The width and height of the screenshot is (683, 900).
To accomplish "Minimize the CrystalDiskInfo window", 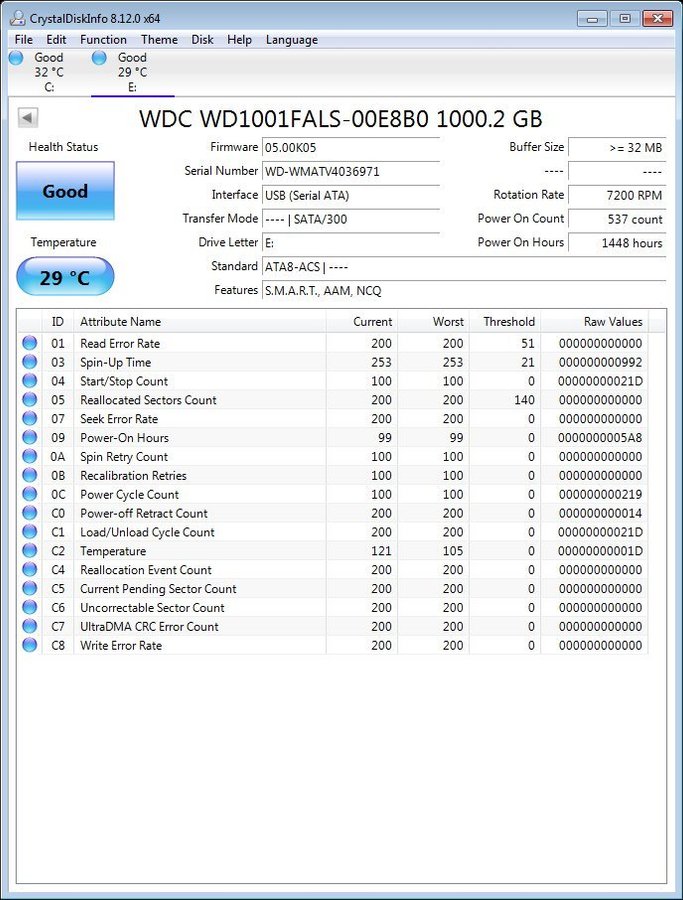I will (592, 19).
